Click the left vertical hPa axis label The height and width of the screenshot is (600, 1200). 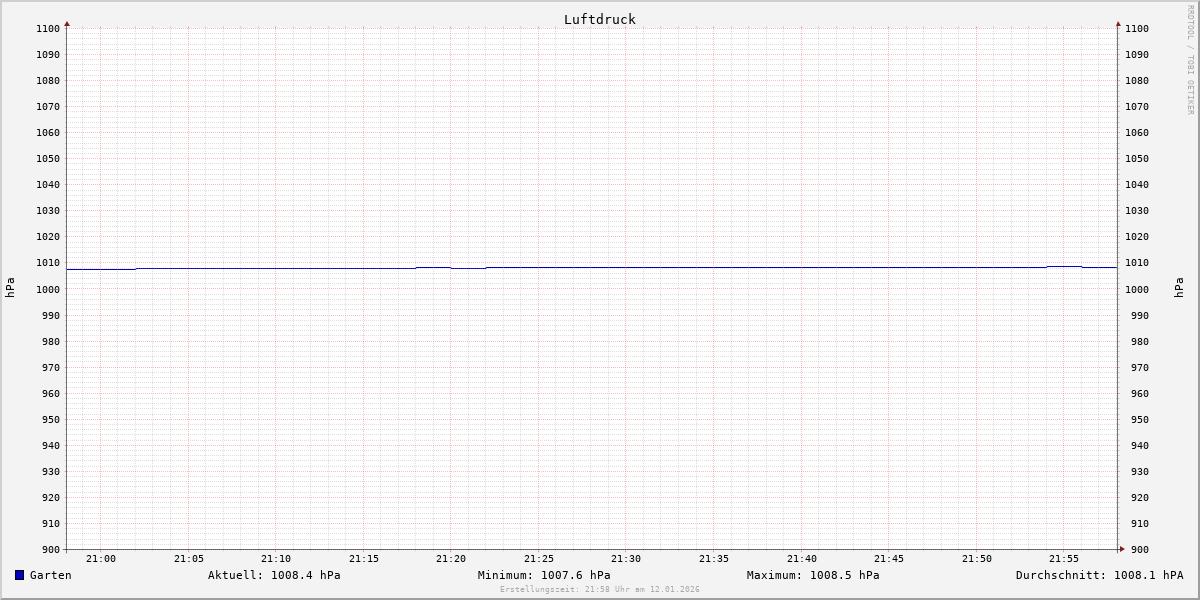[10, 288]
